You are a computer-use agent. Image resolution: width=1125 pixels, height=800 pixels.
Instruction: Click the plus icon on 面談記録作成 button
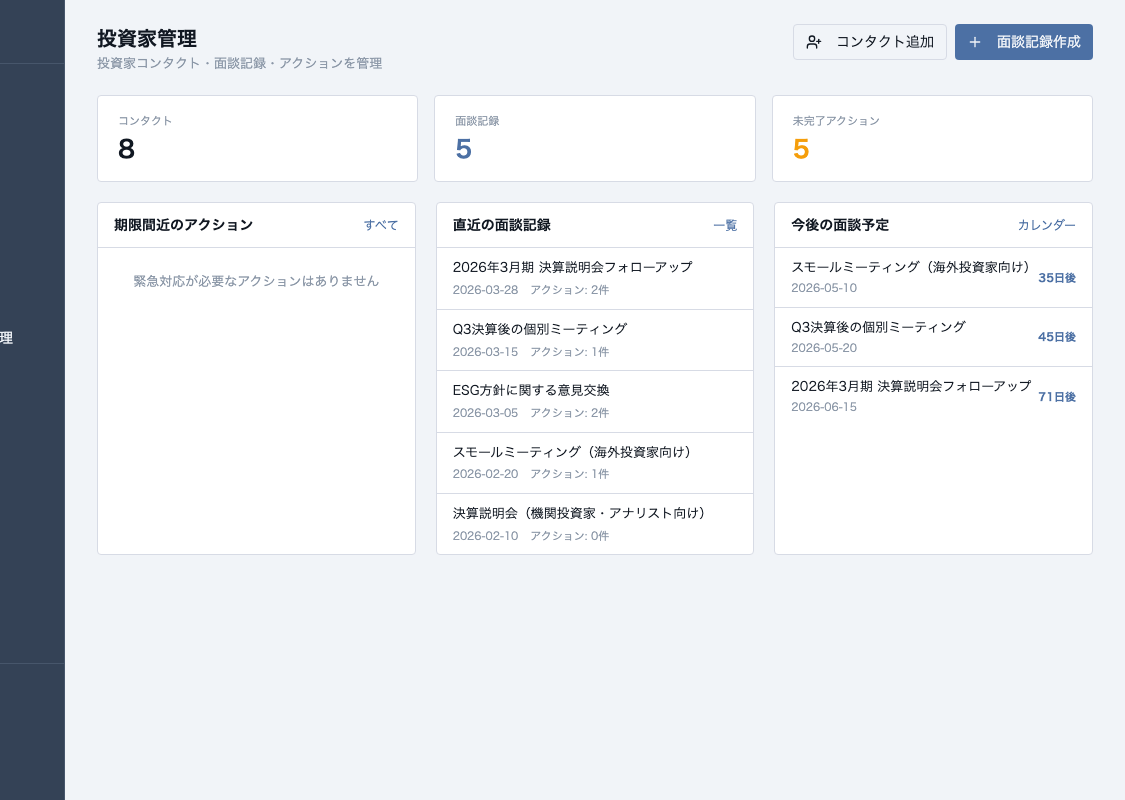(x=975, y=42)
